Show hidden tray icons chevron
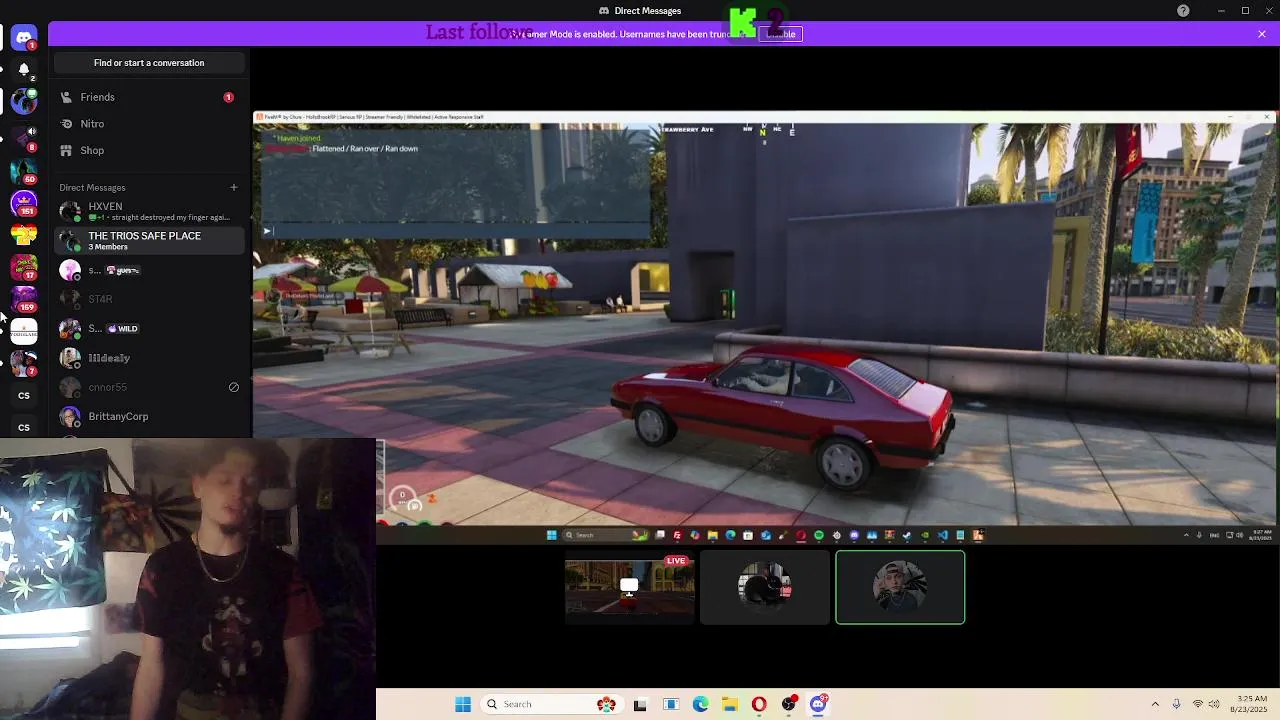The image size is (1280, 720). (x=1155, y=704)
